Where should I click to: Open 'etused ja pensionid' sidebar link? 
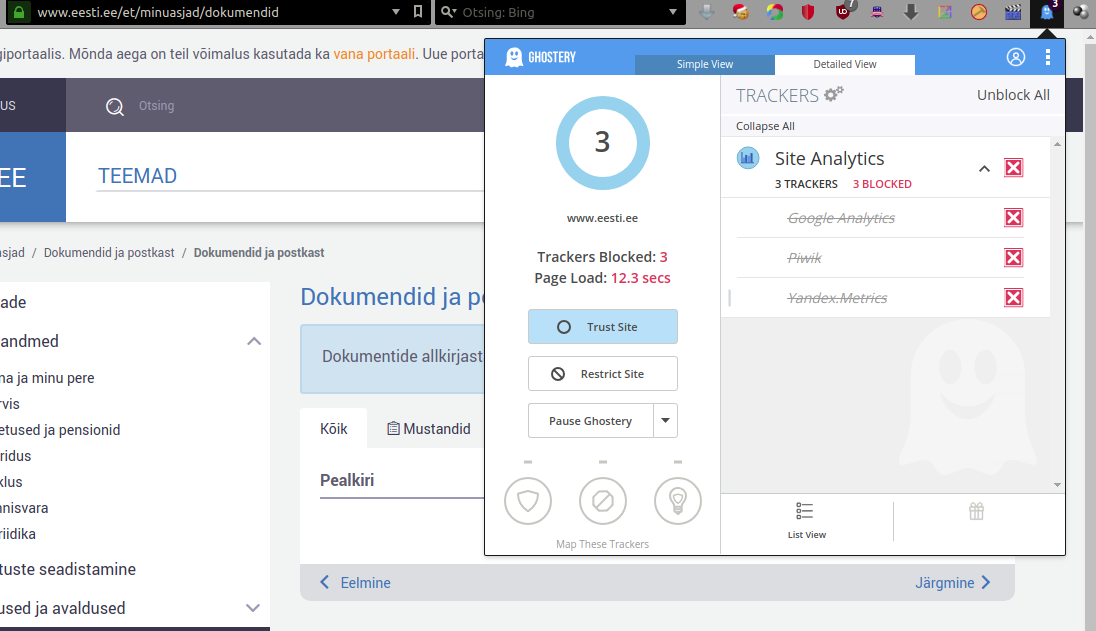pos(60,430)
